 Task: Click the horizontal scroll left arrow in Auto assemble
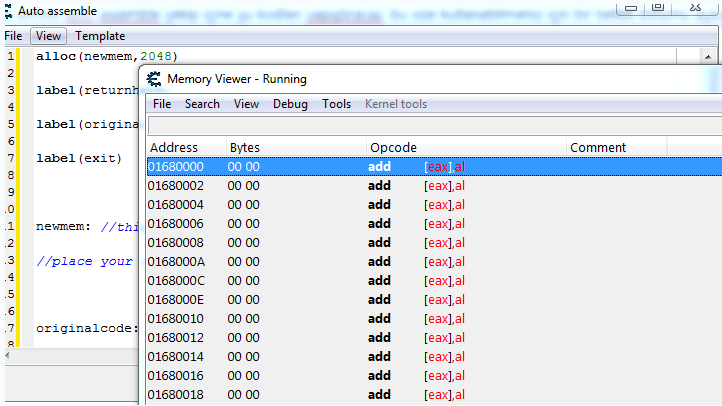point(8,355)
